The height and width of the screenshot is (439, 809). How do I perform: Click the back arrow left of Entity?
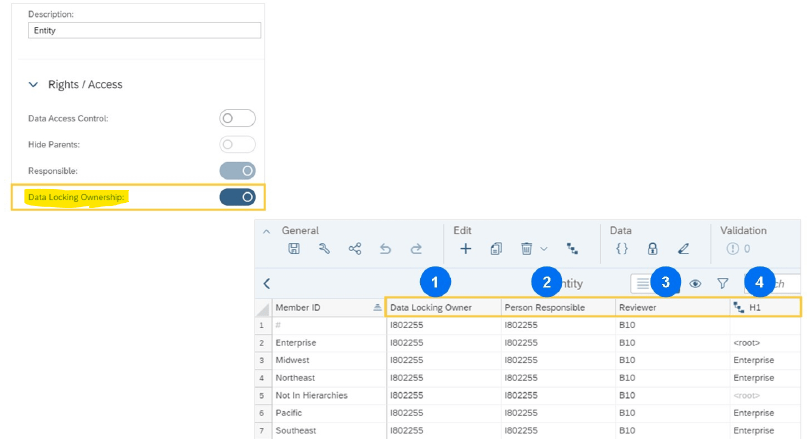coord(267,284)
